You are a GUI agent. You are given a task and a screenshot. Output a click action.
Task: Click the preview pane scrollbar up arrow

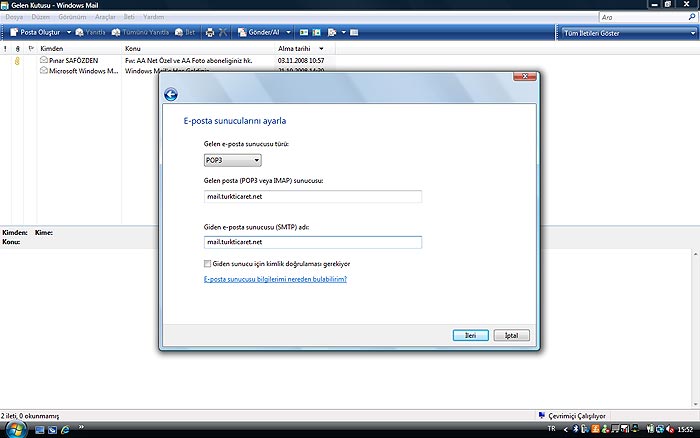[696, 254]
